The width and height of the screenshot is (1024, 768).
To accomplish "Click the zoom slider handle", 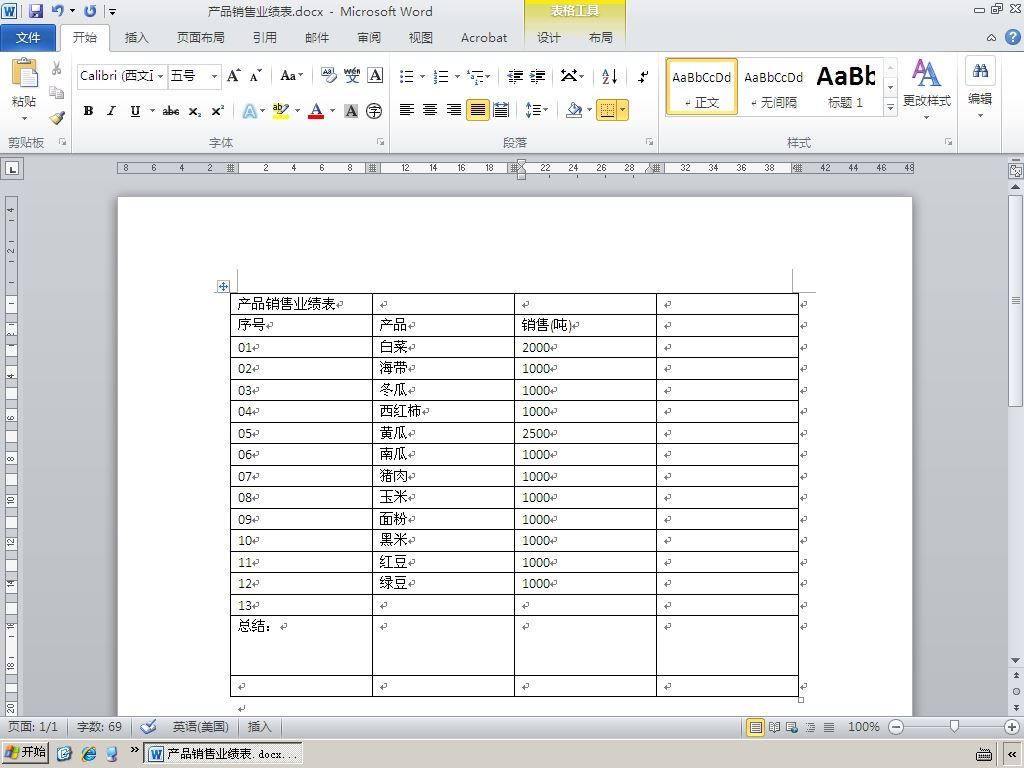I will pos(954,726).
